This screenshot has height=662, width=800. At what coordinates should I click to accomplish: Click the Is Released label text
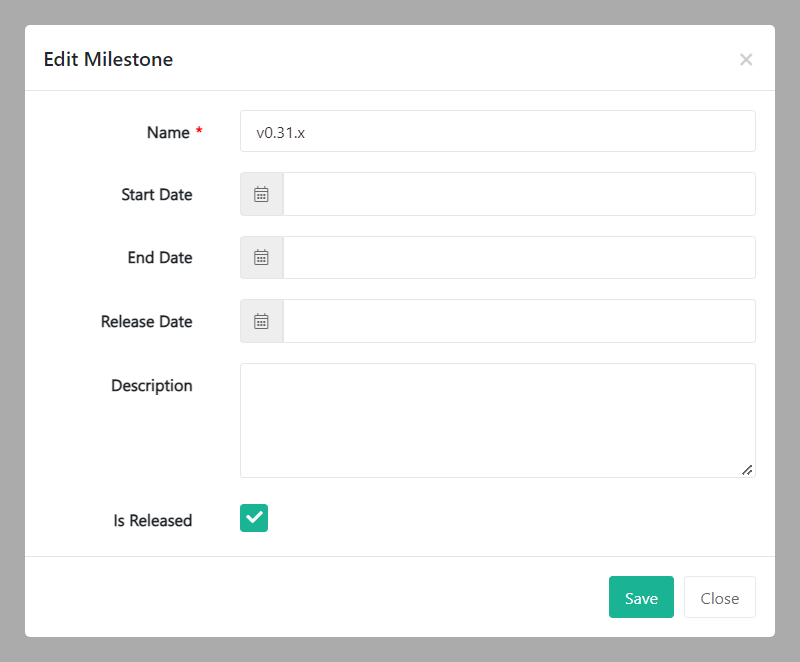point(153,520)
